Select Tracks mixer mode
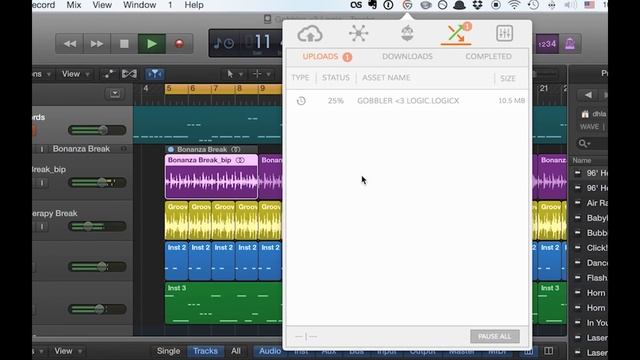 click(x=205, y=351)
